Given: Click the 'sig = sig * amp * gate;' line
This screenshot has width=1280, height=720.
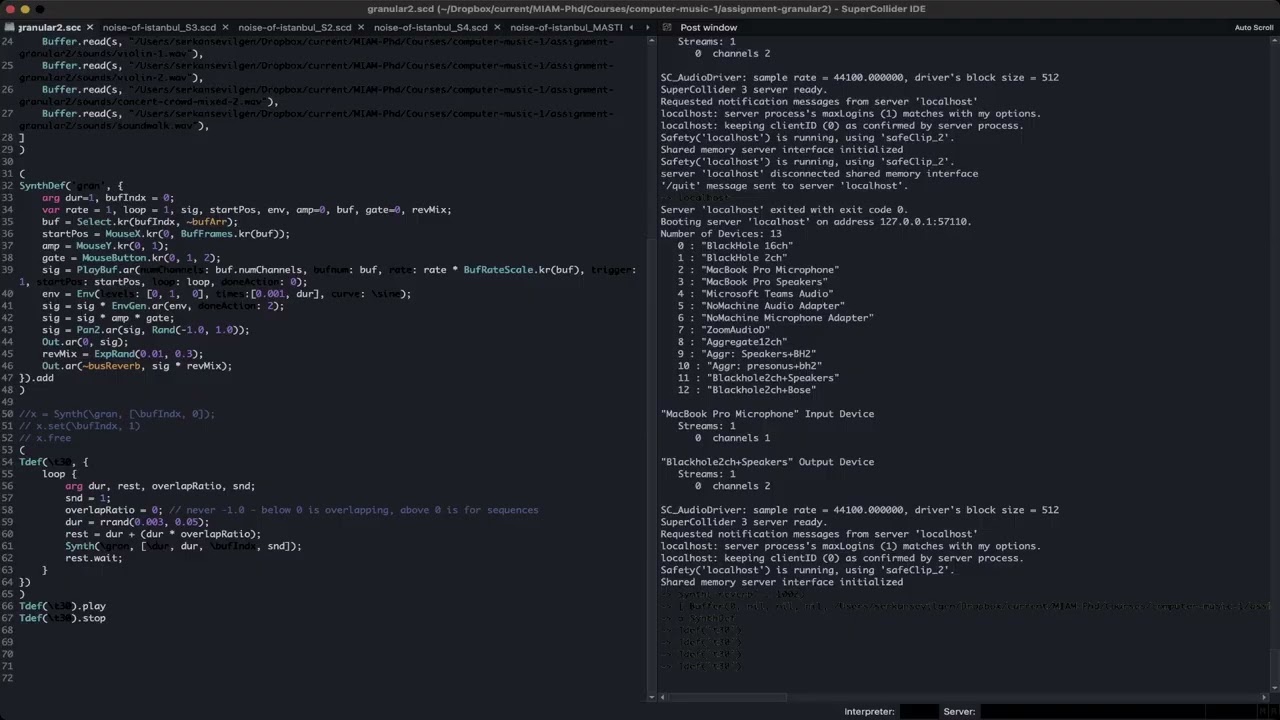Looking at the screenshot, I should 108,318.
